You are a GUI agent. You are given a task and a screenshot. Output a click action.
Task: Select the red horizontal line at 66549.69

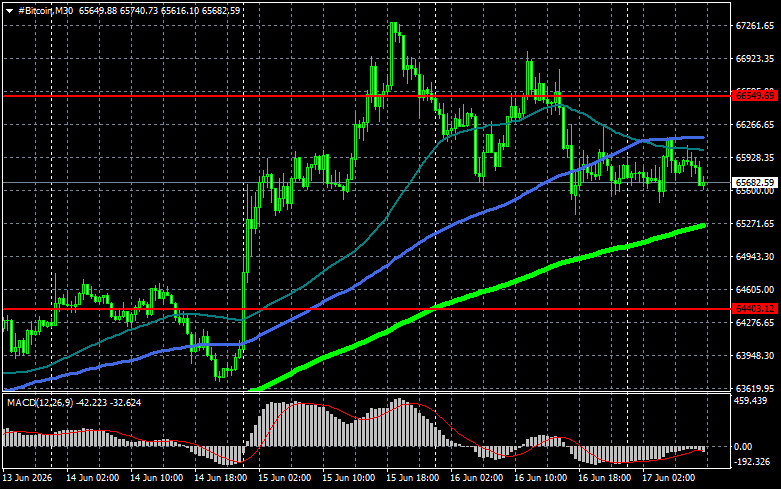[x=366, y=96]
